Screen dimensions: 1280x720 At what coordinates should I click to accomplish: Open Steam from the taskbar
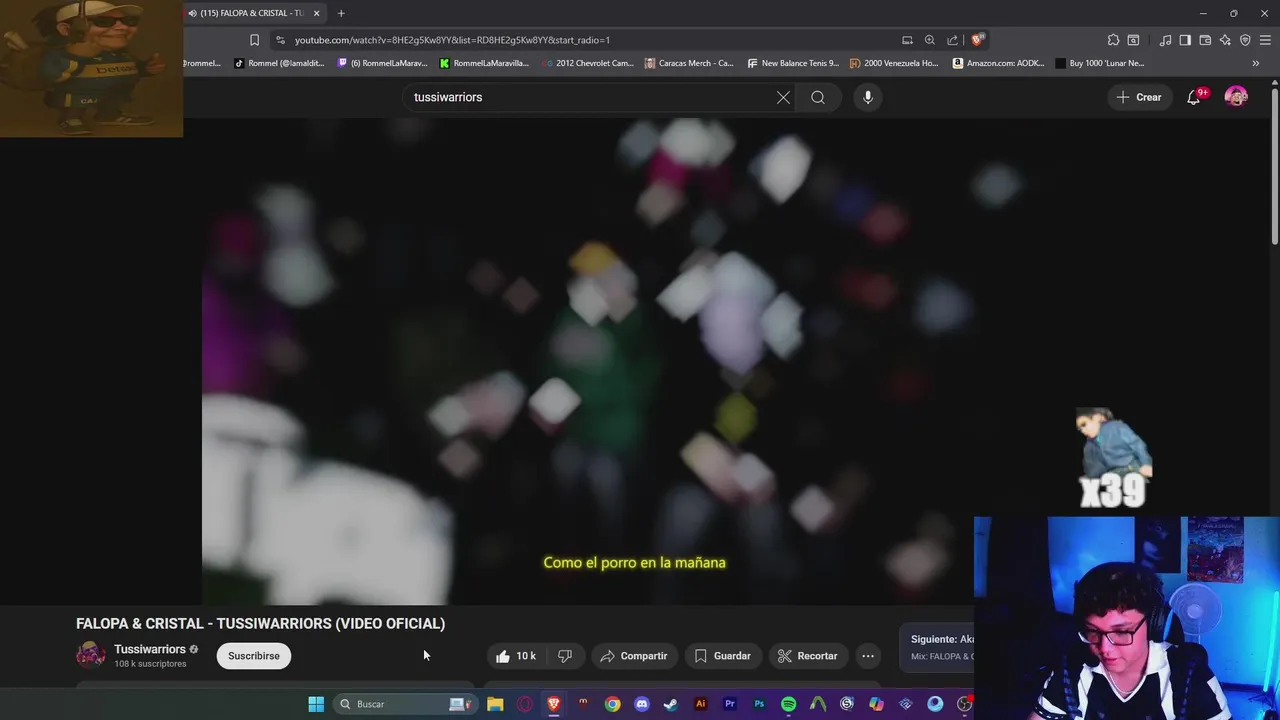point(671,704)
